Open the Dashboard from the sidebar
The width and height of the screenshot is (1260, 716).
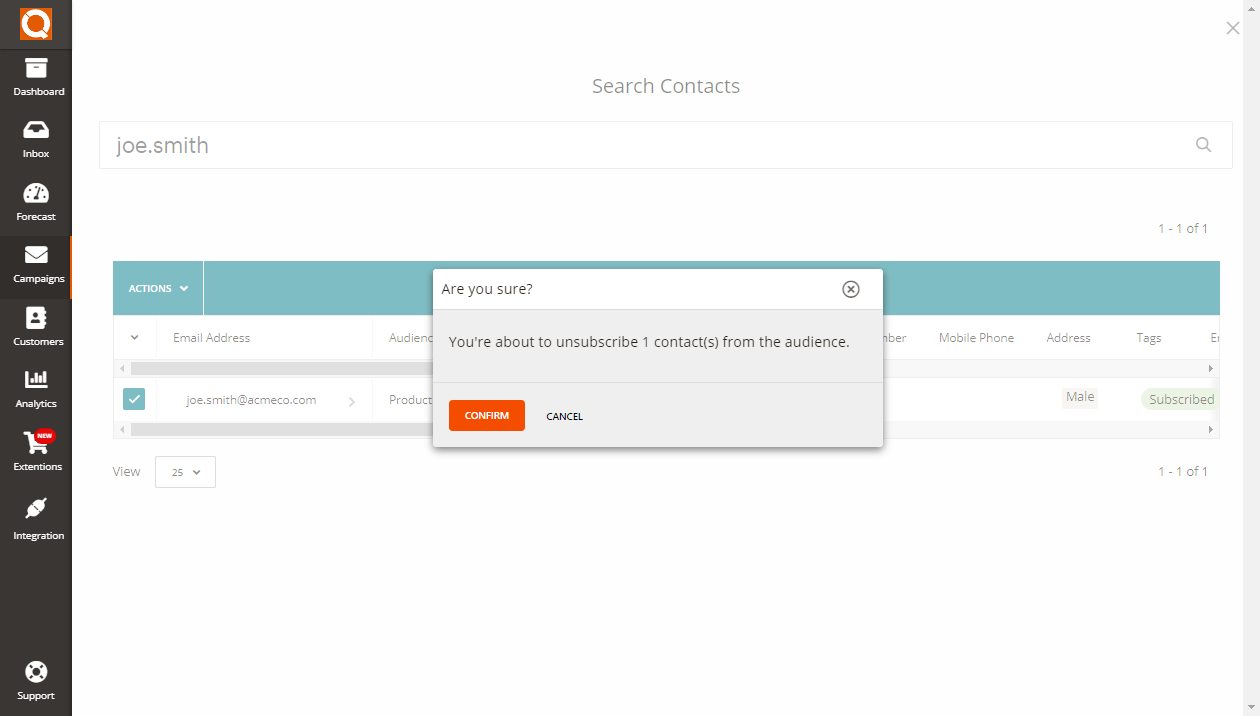click(x=36, y=75)
